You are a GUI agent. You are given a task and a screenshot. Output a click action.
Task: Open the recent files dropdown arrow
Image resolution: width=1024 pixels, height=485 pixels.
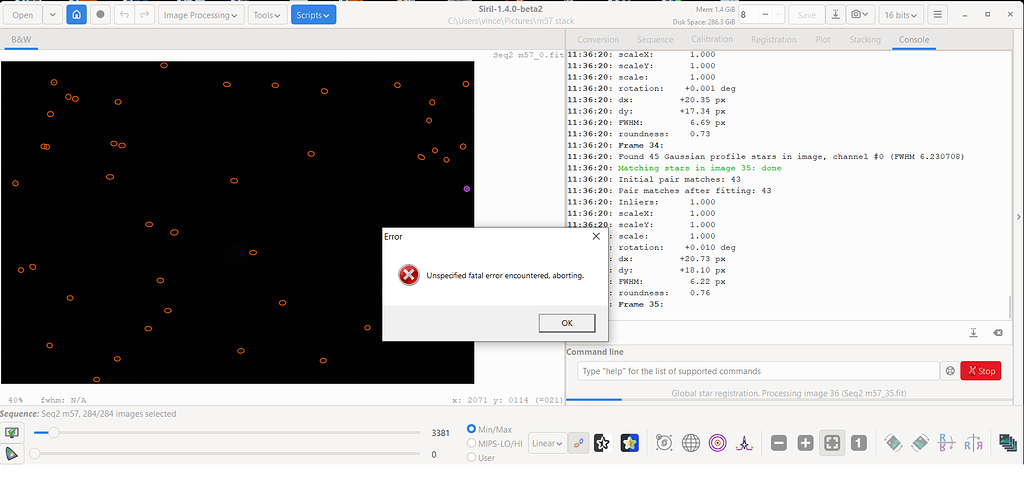coord(54,15)
